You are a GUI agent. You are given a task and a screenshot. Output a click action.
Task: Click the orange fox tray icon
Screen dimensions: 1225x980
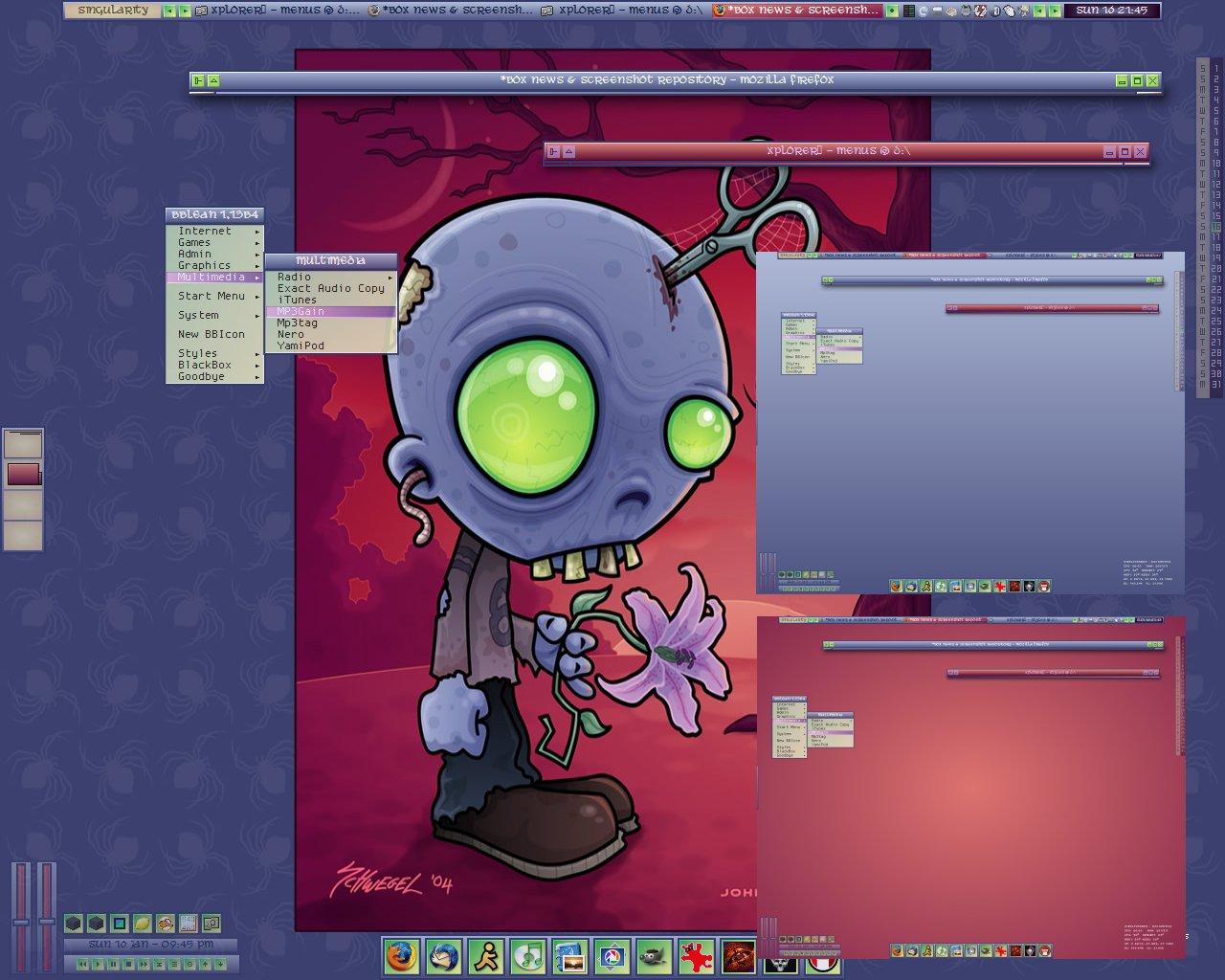(x=166, y=924)
